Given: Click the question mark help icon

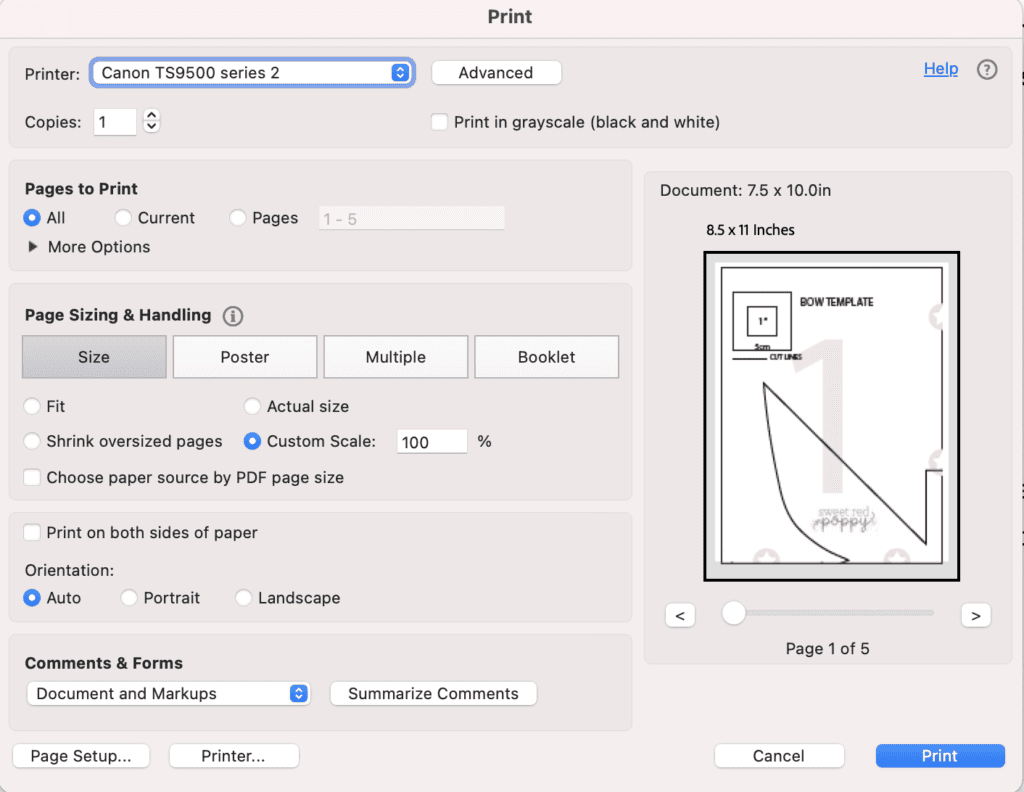Looking at the screenshot, I should click(x=987, y=70).
